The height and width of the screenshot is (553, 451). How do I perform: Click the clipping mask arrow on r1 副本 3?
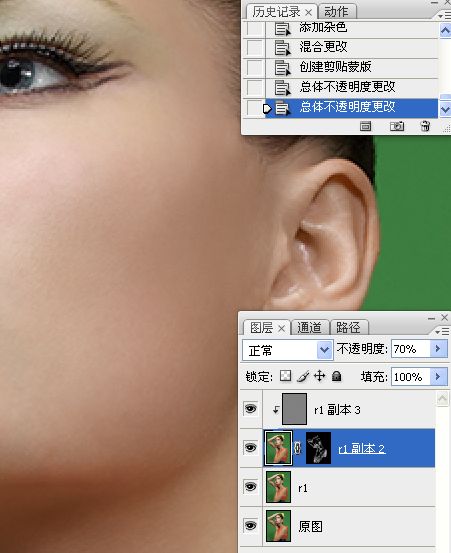[x=276, y=410]
